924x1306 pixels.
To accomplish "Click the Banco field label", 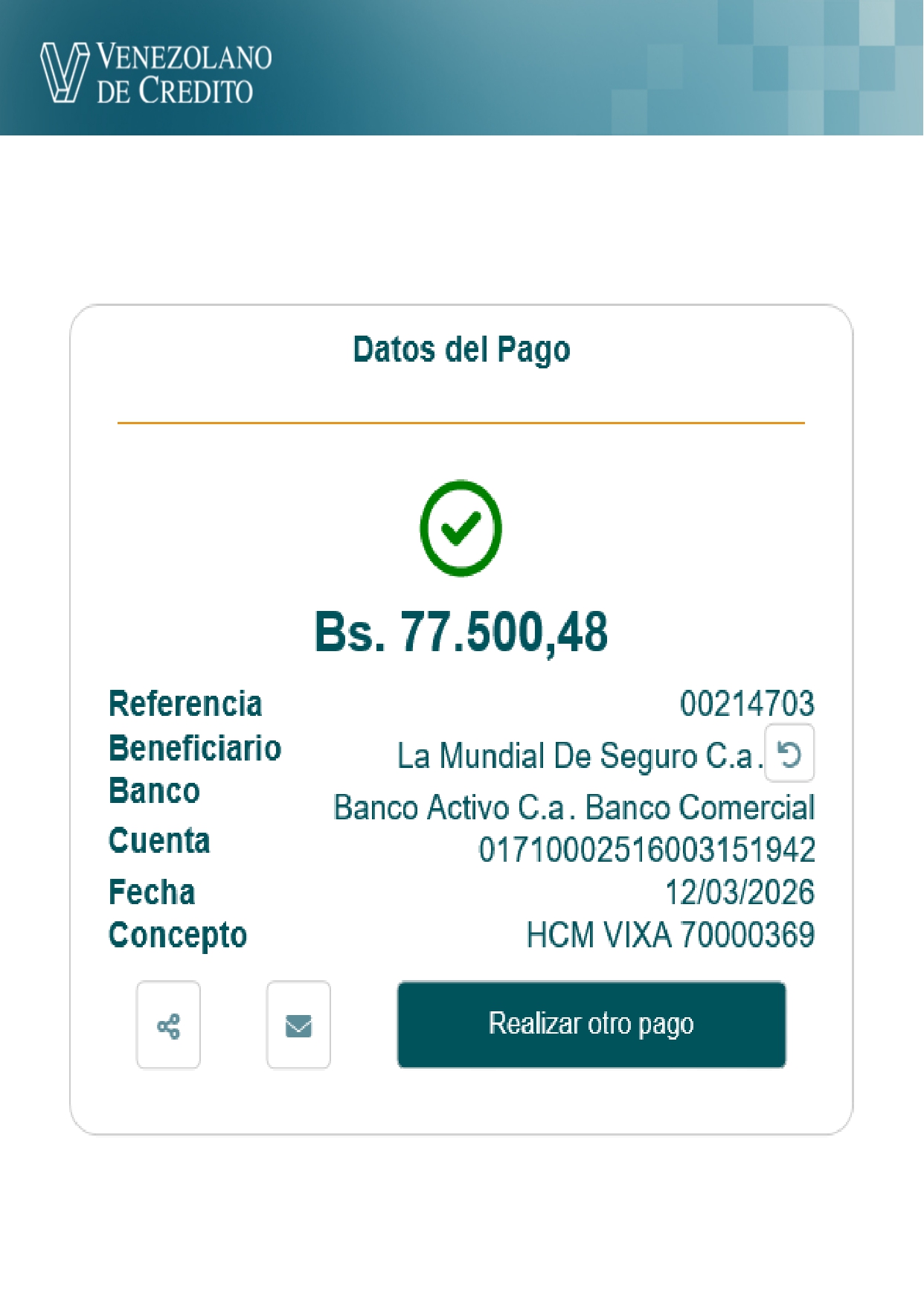I will point(155,791).
